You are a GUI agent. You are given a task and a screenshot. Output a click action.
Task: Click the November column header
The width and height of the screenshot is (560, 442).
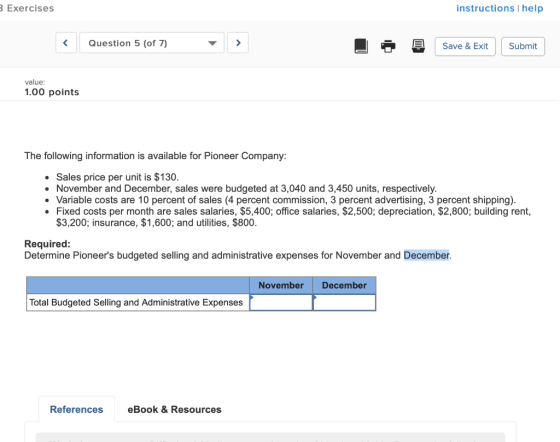(x=281, y=285)
